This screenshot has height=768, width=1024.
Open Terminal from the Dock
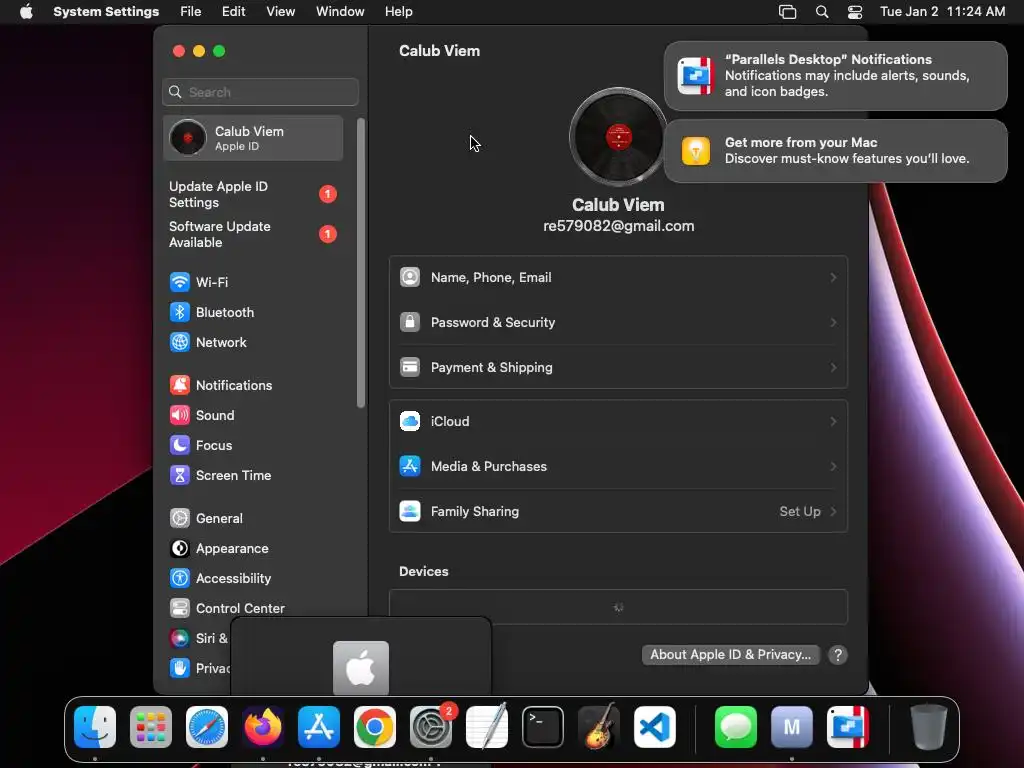click(543, 727)
